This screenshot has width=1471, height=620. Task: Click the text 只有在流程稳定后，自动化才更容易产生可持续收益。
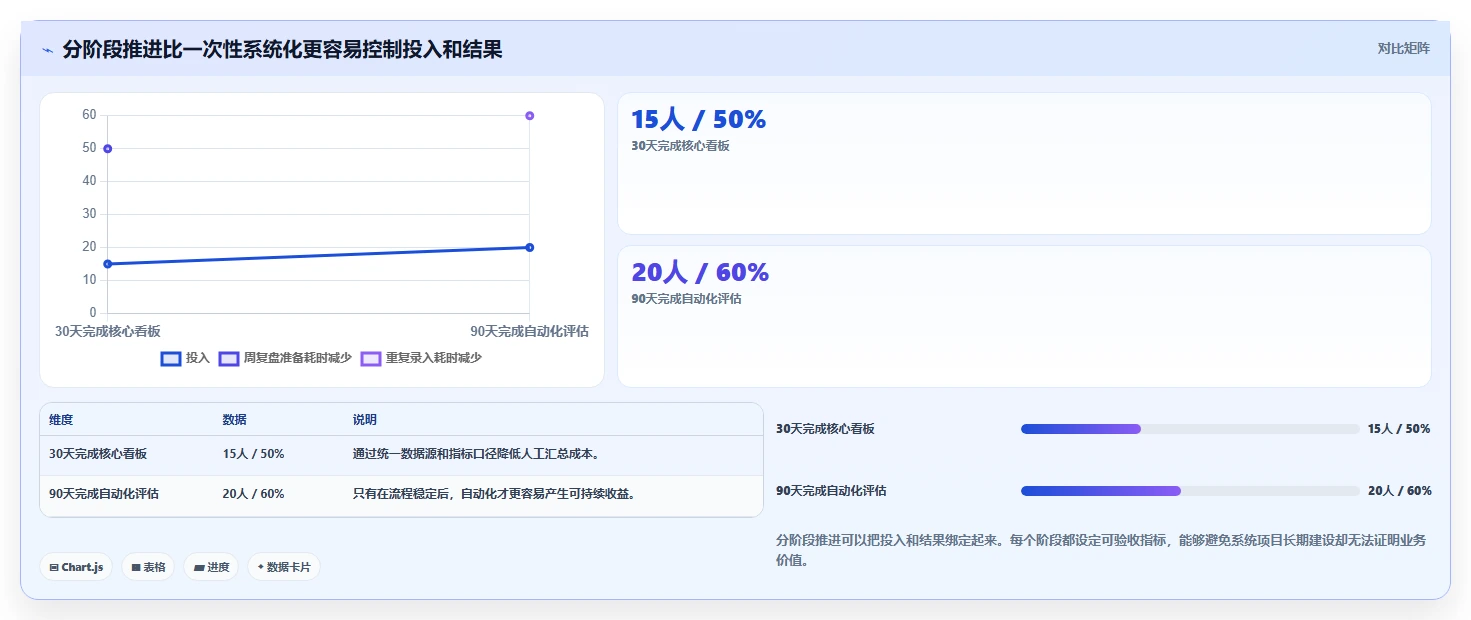click(x=494, y=494)
